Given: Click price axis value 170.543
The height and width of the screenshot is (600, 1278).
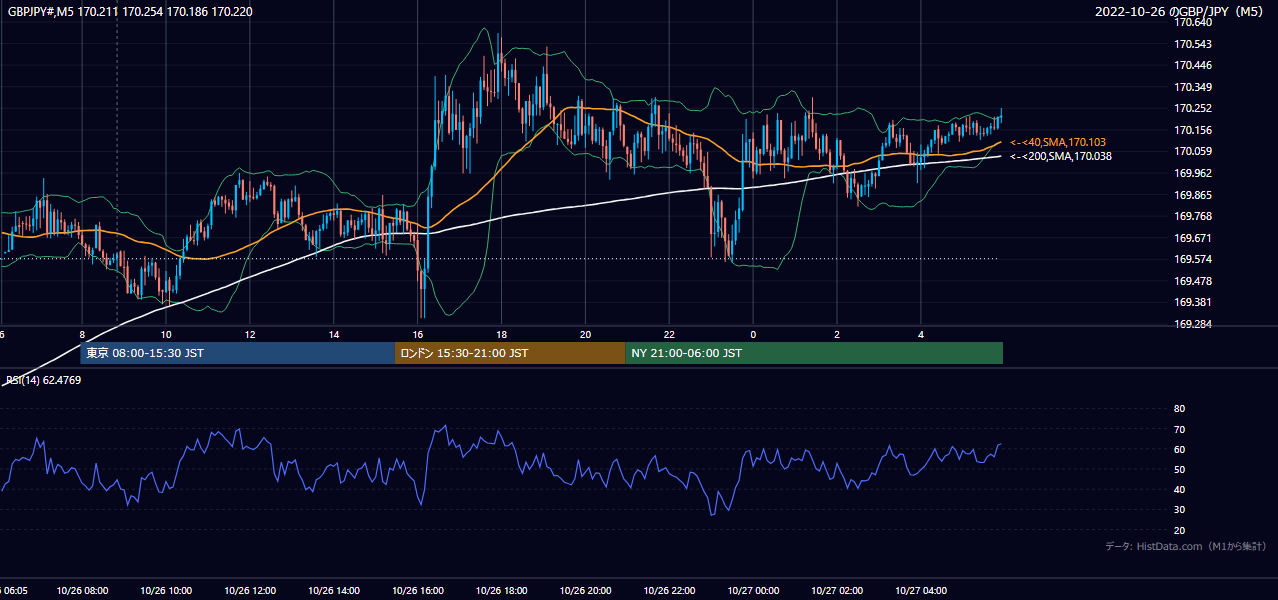Looking at the screenshot, I should 1194,44.
